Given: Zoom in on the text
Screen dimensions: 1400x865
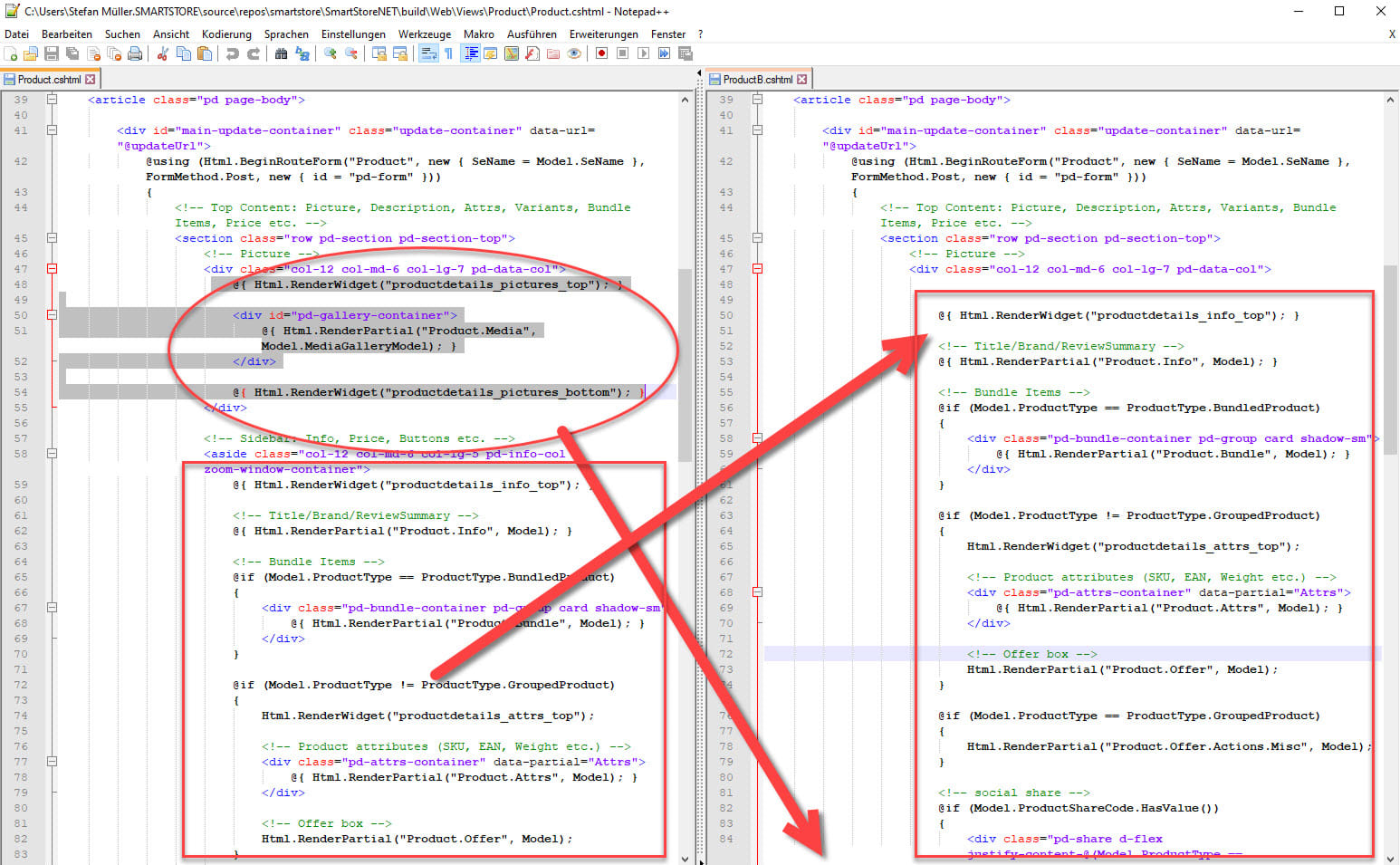Looking at the screenshot, I should 330,53.
